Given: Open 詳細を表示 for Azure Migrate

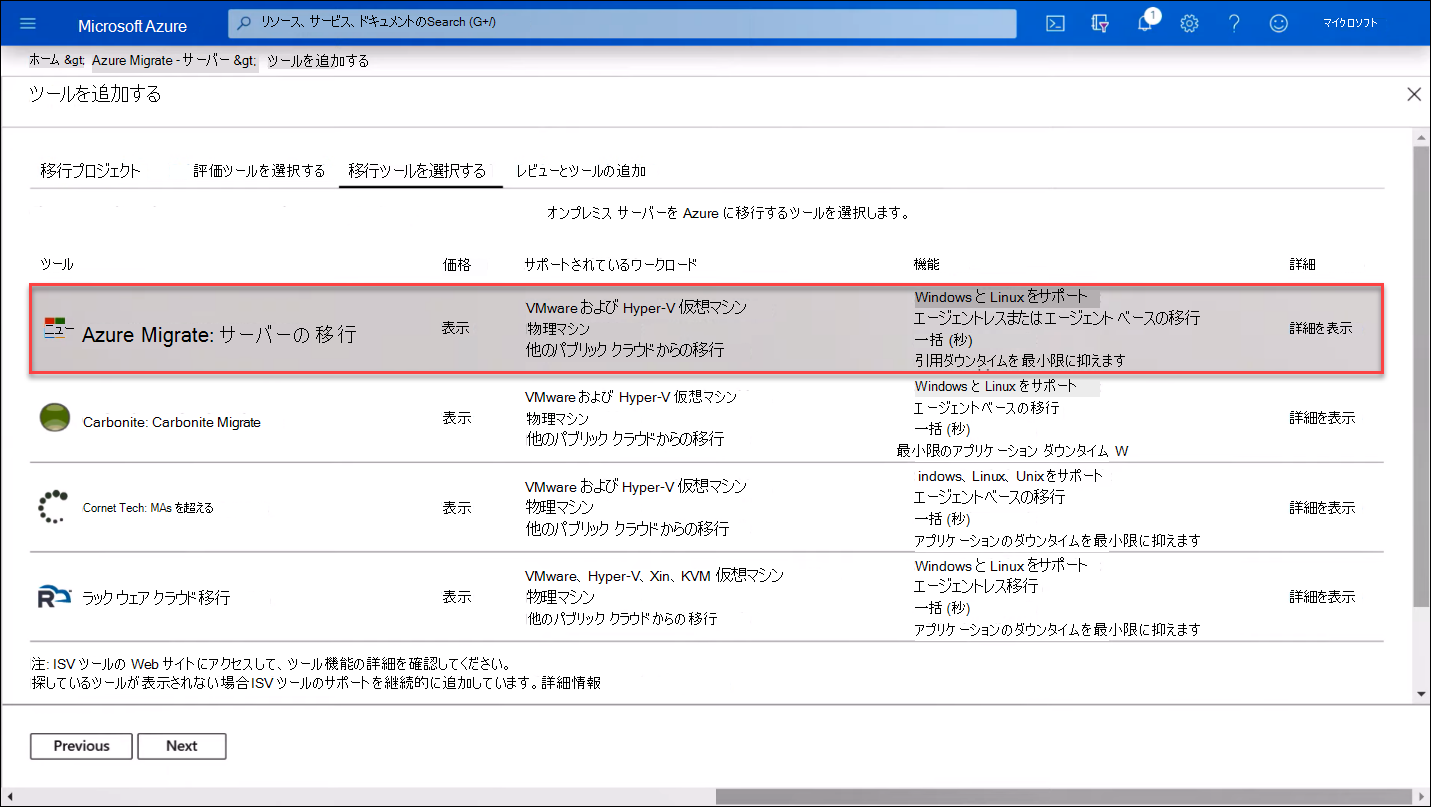Looking at the screenshot, I should pos(1321,328).
